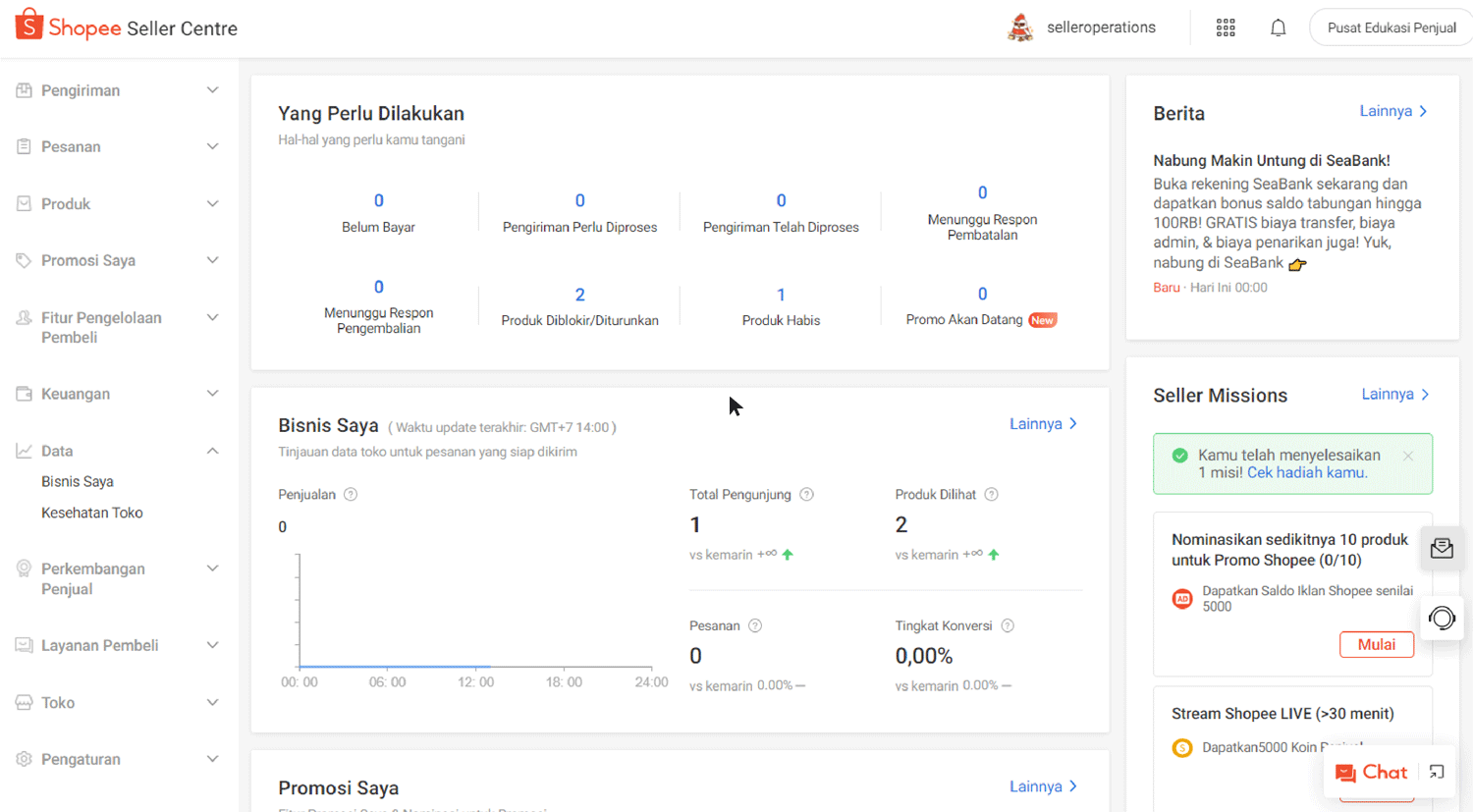Click the Keuangan wallet icon
The width and height of the screenshot is (1473, 812).
(25, 394)
